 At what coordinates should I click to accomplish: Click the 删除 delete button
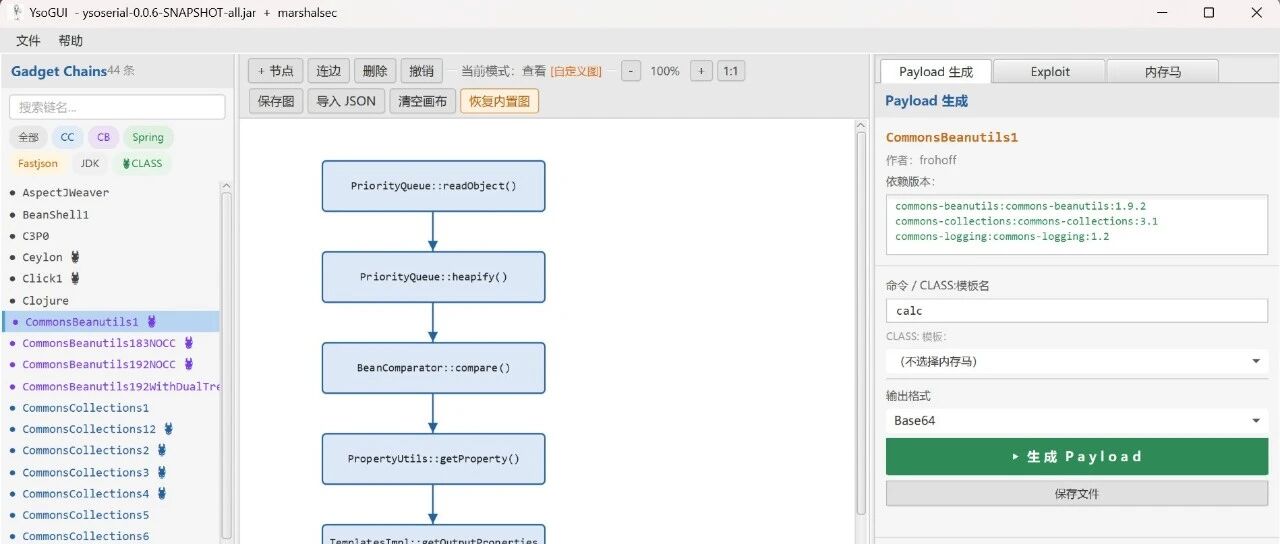375,71
